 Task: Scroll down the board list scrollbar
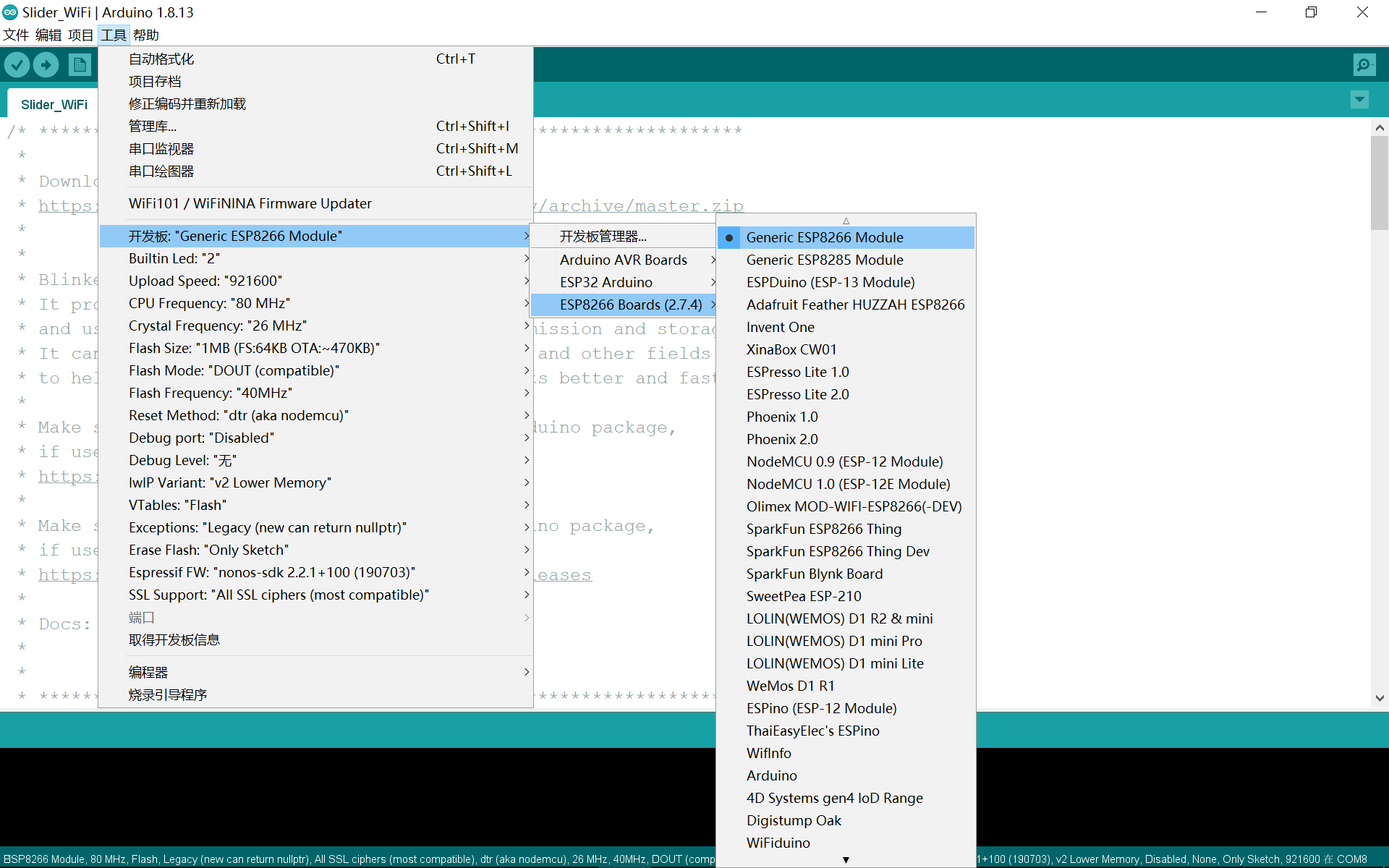(x=845, y=857)
